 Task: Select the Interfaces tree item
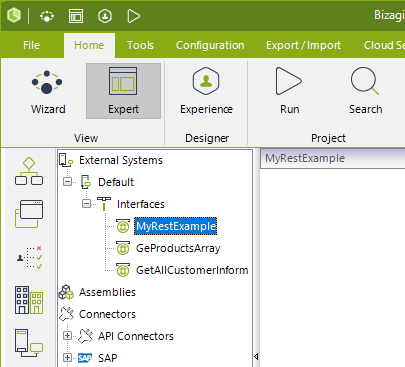click(x=141, y=204)
